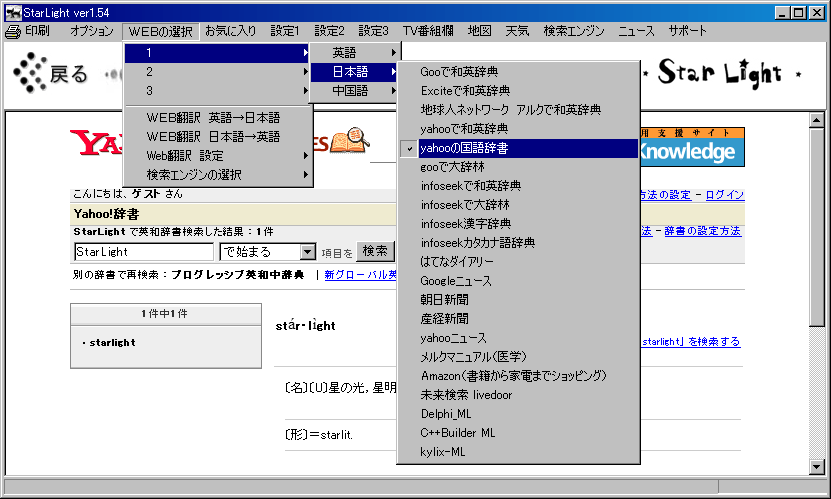
Task: Select checked menu item yahooの国語辞書
Action: (x=518, y=148)
